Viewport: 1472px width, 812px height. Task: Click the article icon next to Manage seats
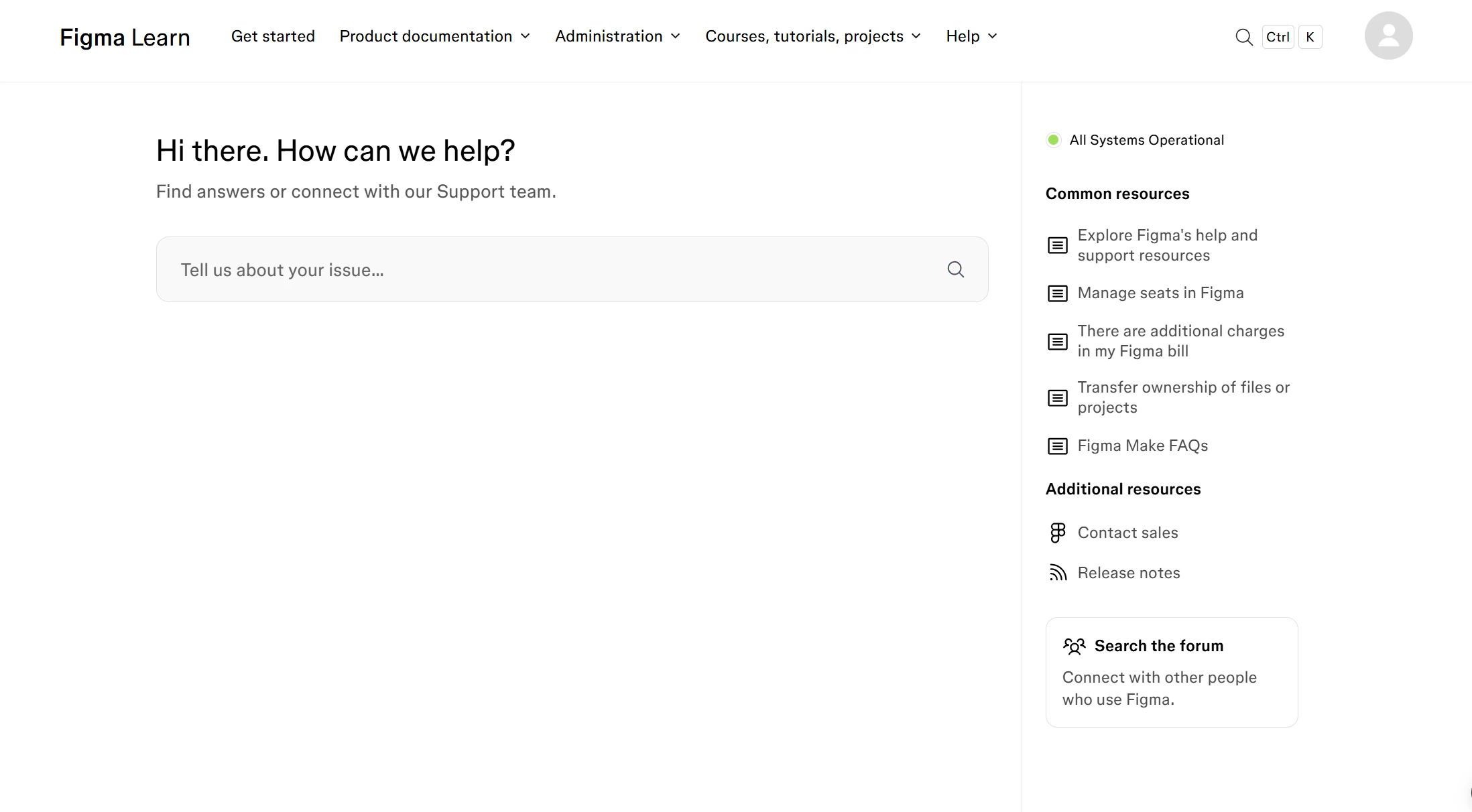click(x=1058, y=293)
